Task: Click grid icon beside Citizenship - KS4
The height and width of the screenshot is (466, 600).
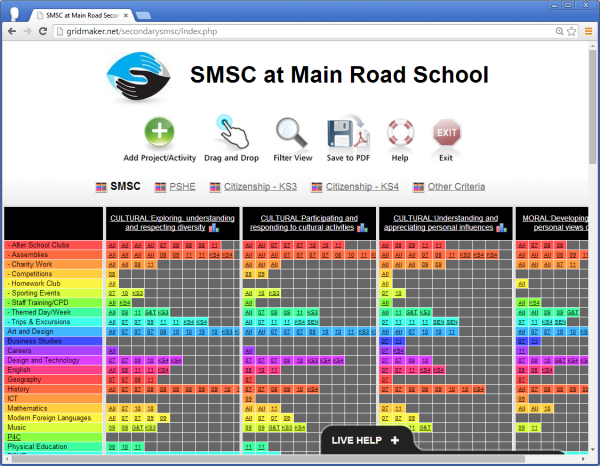Action: pos(316,187)
